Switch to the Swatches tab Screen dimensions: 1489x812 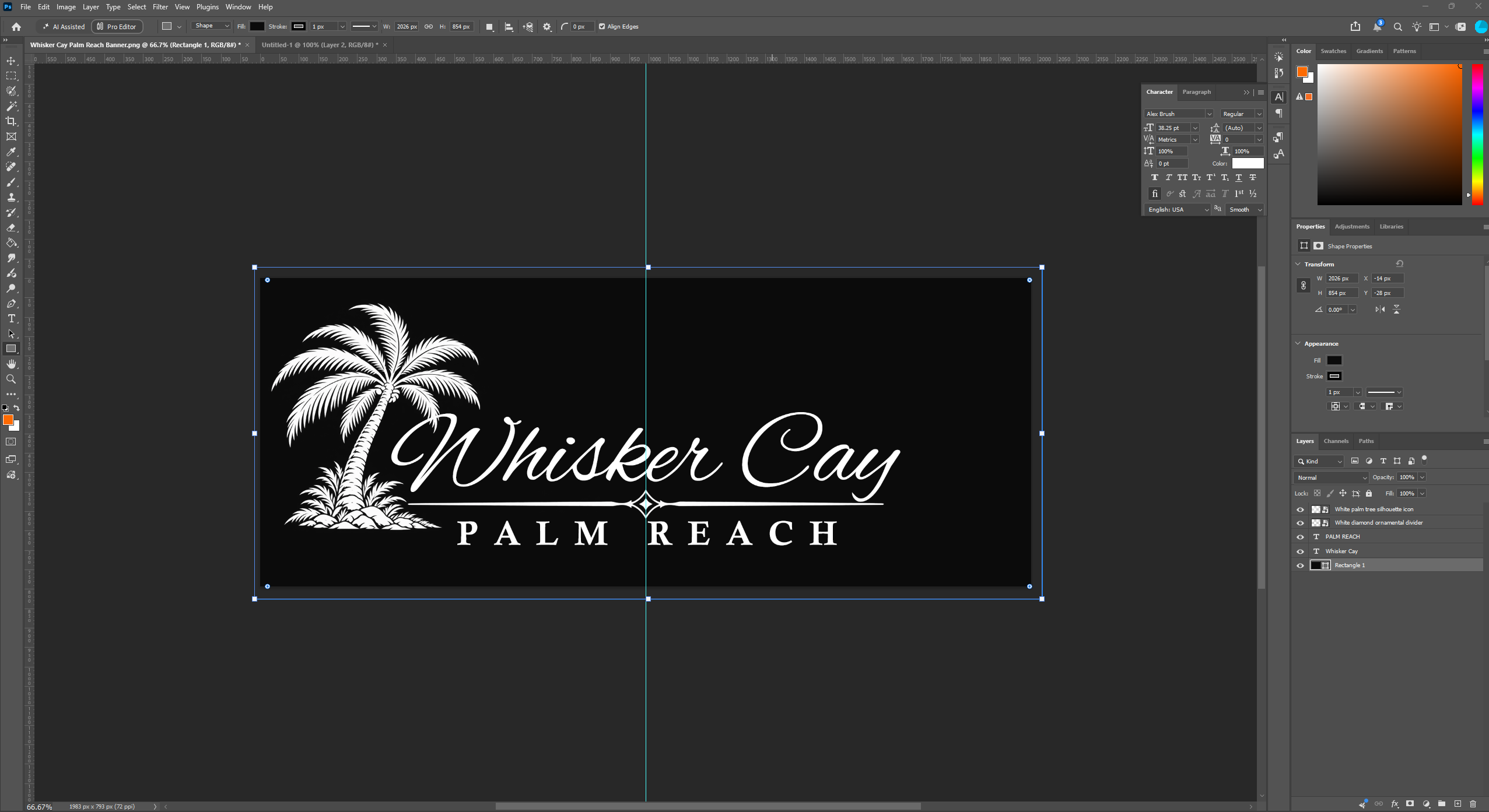[1333, 51]
